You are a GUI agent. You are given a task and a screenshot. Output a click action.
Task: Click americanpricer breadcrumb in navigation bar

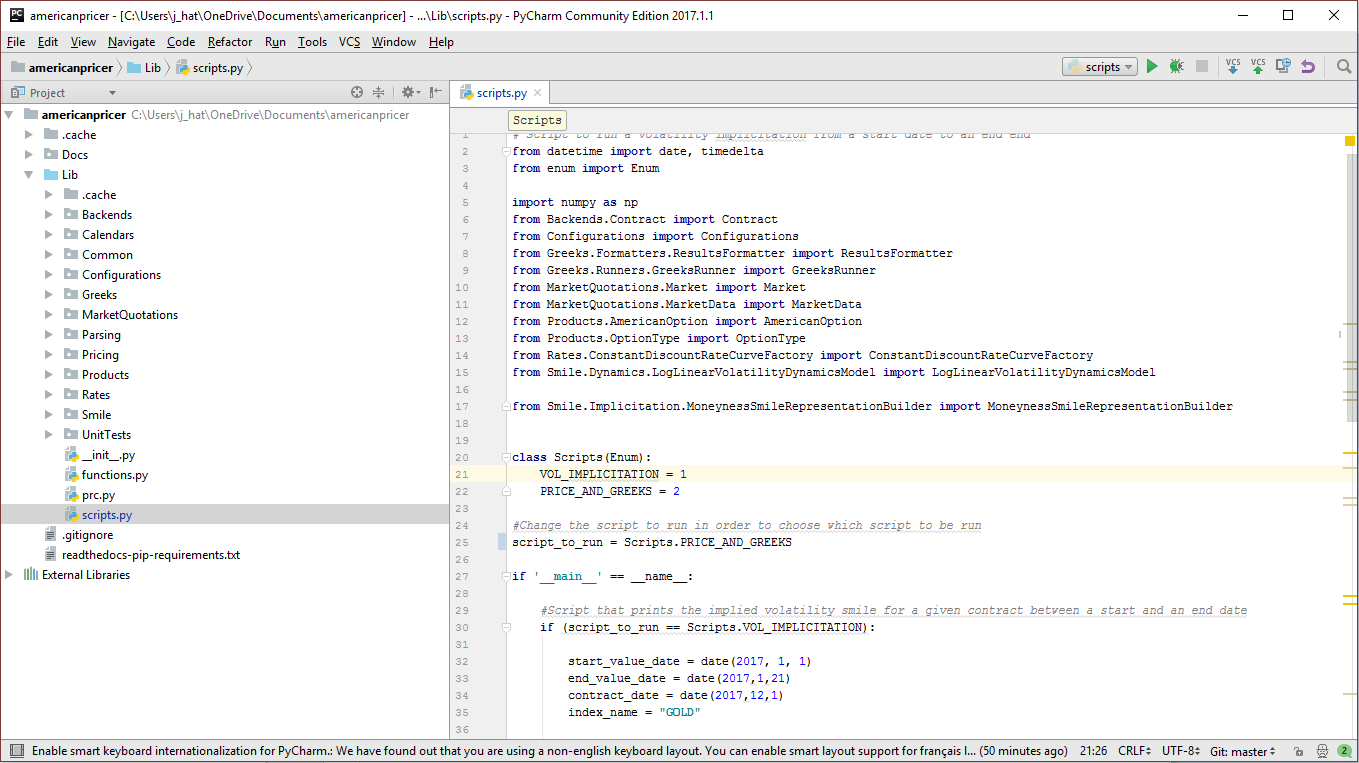point(62,68)
